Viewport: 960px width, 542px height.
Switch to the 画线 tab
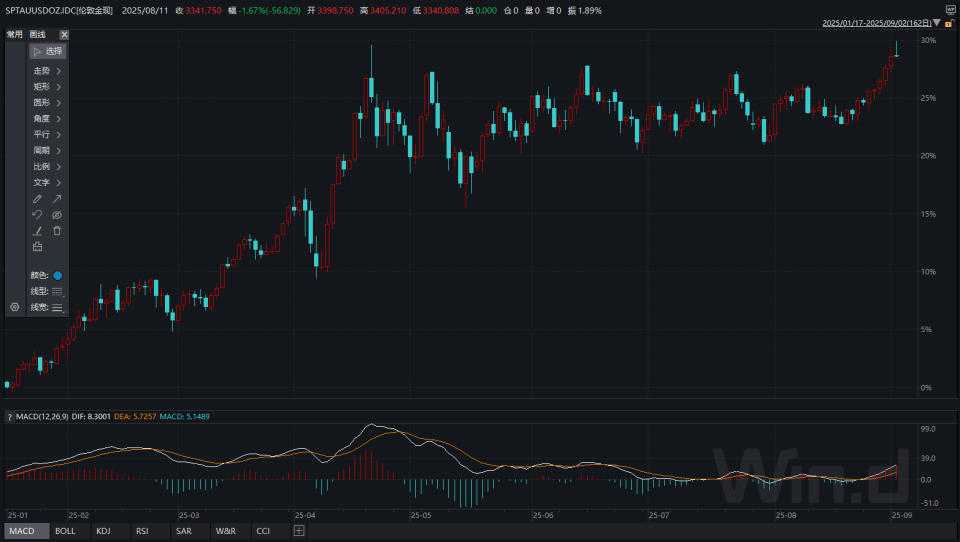click(38, 35)
